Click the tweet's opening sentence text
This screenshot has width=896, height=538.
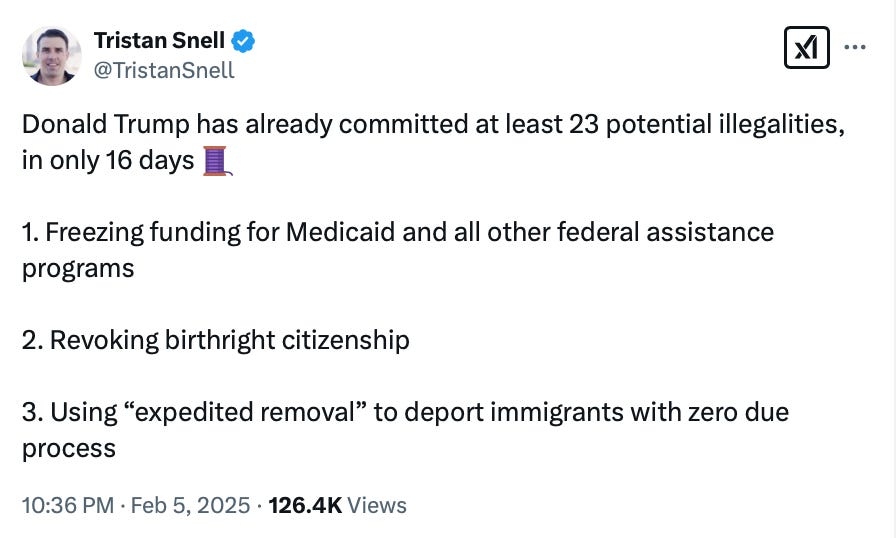pyautogui.click(x=433, y=142)
